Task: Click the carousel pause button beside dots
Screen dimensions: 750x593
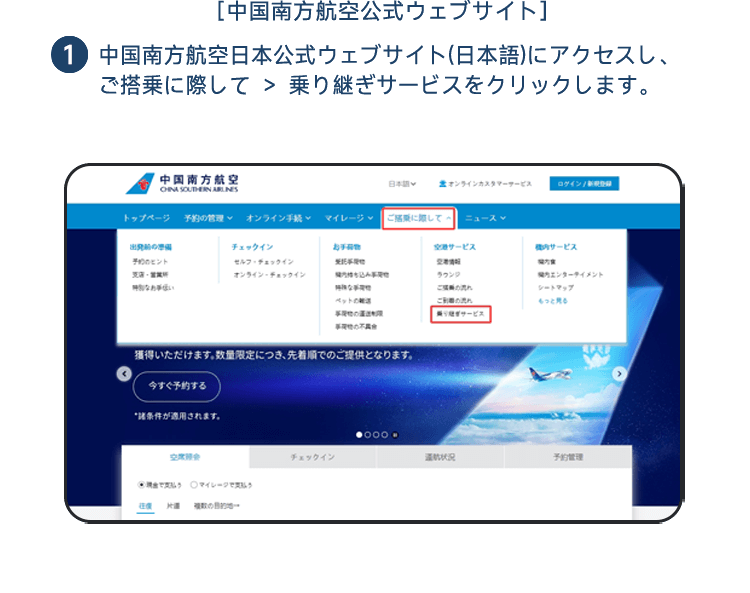Action: (395, 435)
